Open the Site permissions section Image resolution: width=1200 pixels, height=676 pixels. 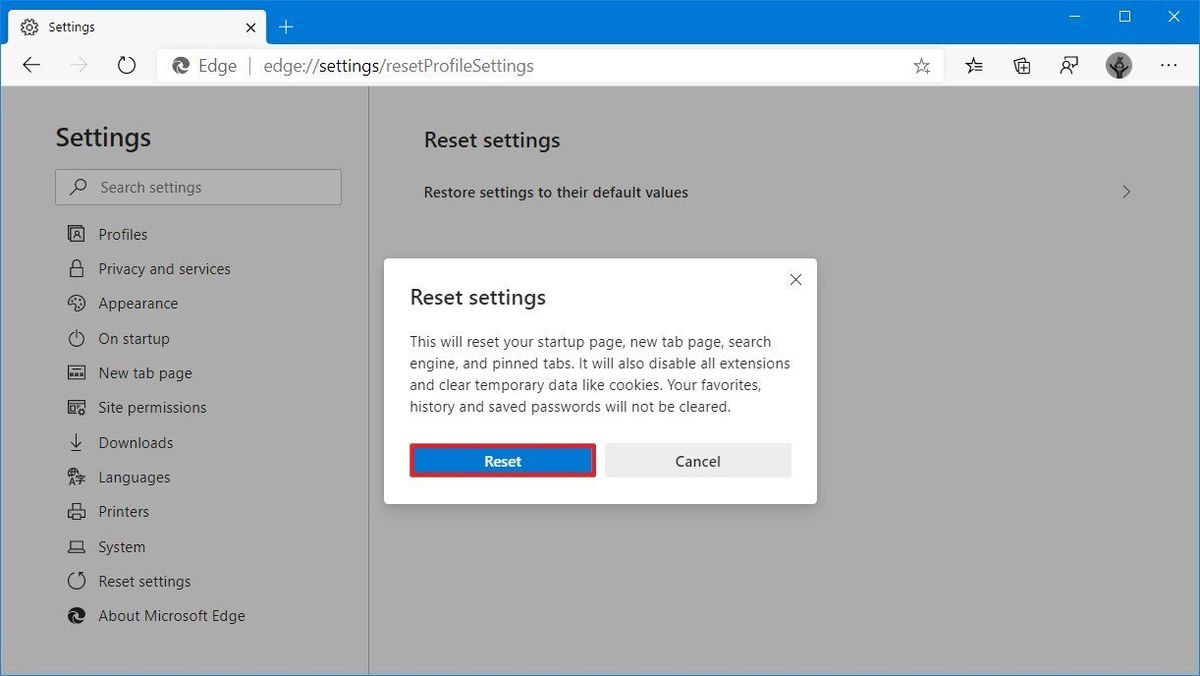tap(152, 407)
